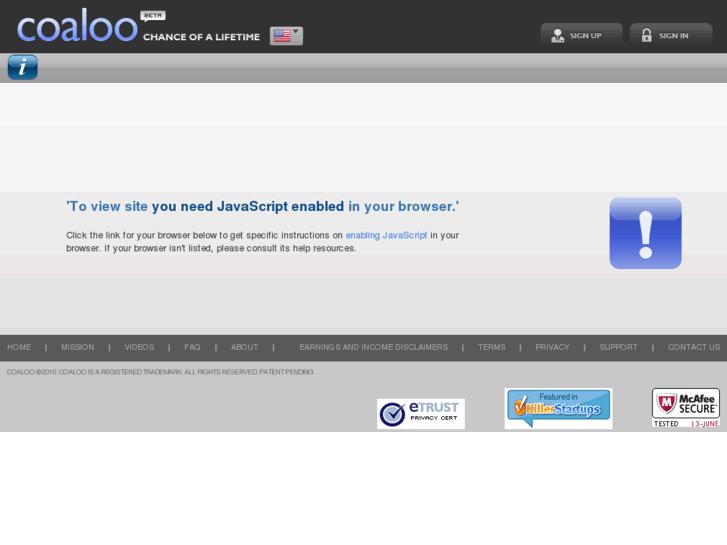Click the BETA speech bubble tag
The image size is (727, 545).
(153, 16)
